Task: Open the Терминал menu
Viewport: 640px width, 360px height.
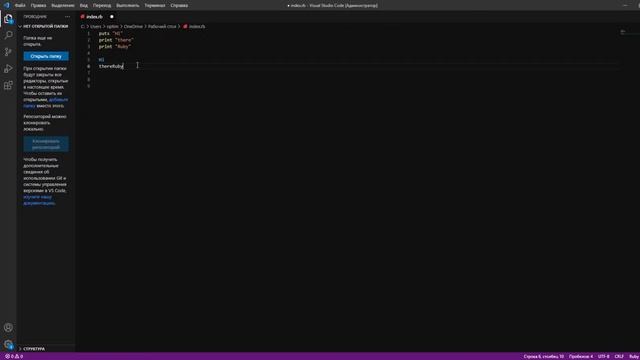Action: pyautogui.click(x=155, y=5)
